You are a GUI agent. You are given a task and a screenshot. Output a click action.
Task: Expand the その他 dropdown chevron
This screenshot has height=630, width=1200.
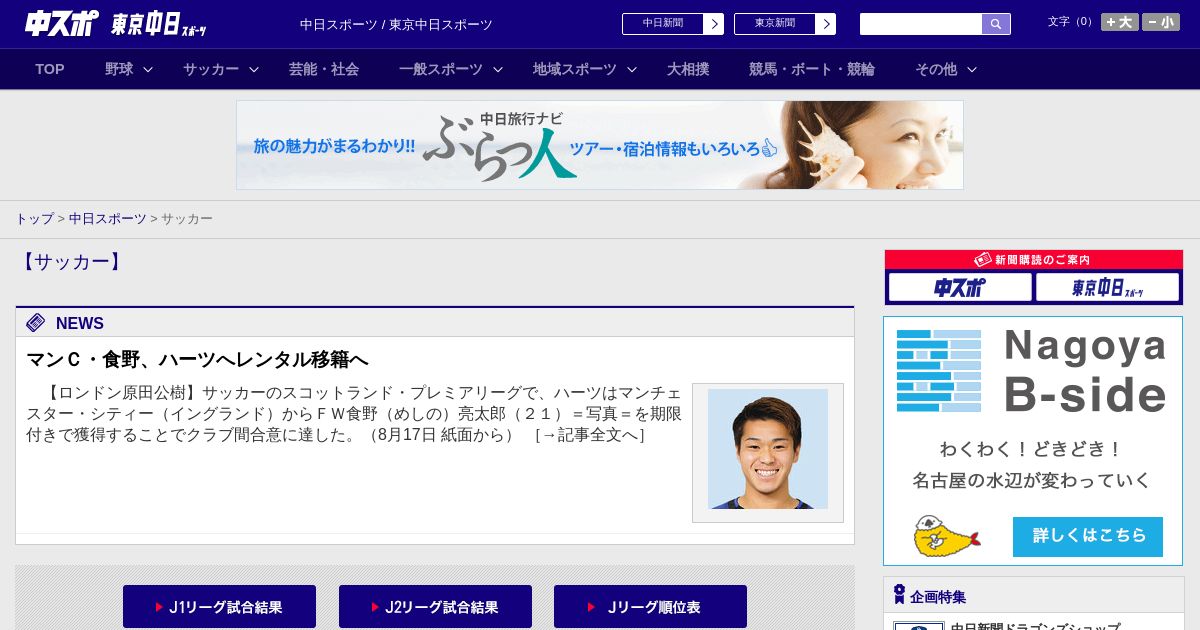(x=972, y=70)
